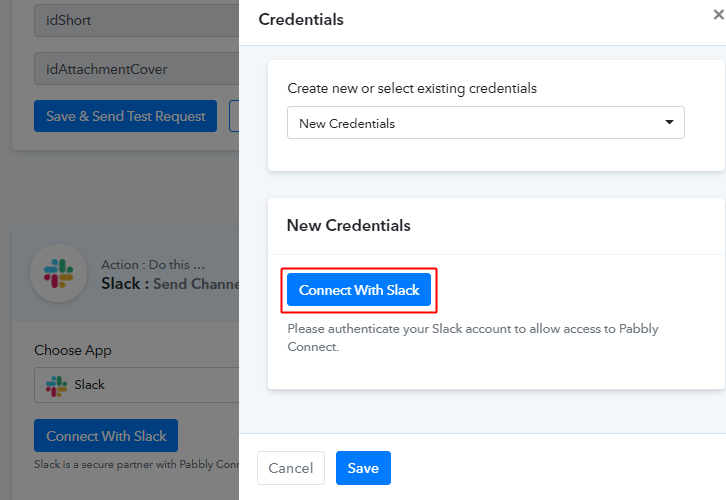Click the Connect With Slack button under Choose App
Viewport: 726px width, 500px height.
106,436
